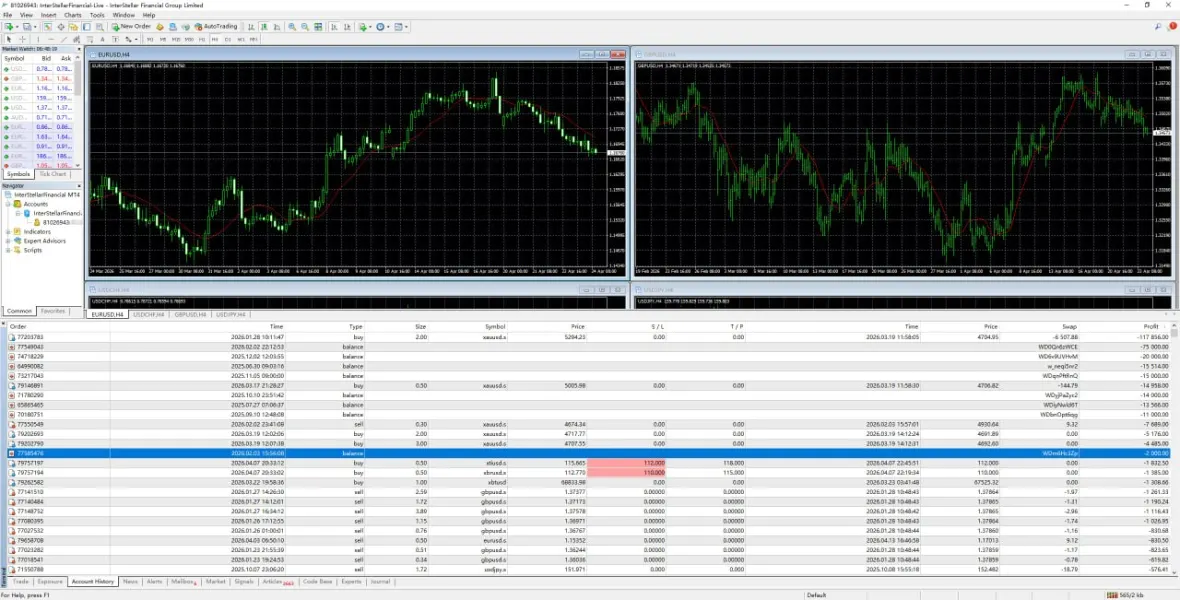Switch timeframe to D1
This screenshot has width=1180, height=600.
228,39
